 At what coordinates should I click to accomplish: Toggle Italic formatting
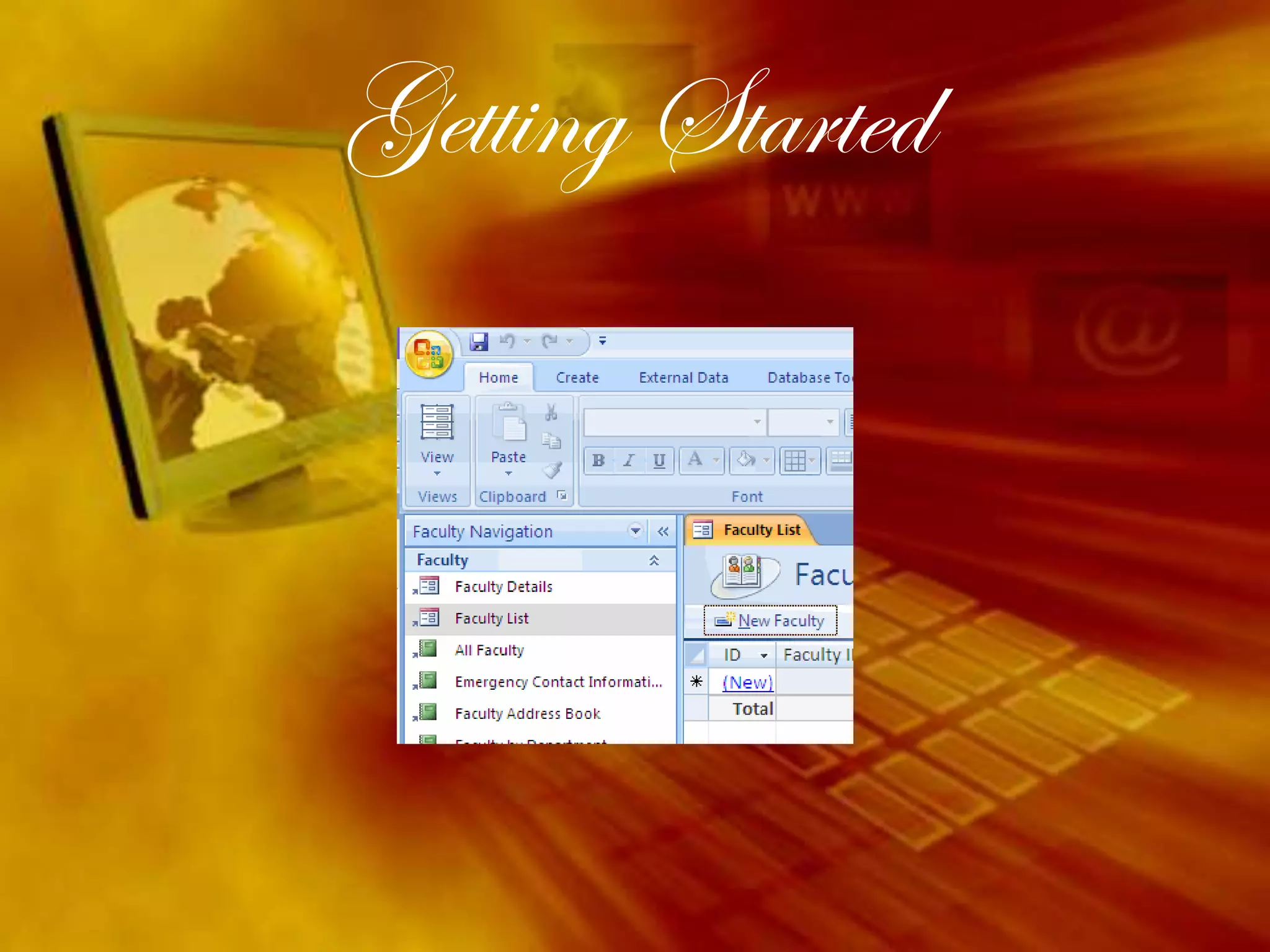pyautogui.click(x=629, y=461)
